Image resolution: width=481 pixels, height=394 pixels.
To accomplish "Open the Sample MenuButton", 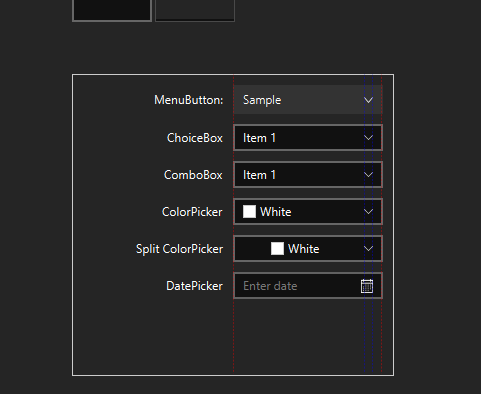I will pos(308,100).
